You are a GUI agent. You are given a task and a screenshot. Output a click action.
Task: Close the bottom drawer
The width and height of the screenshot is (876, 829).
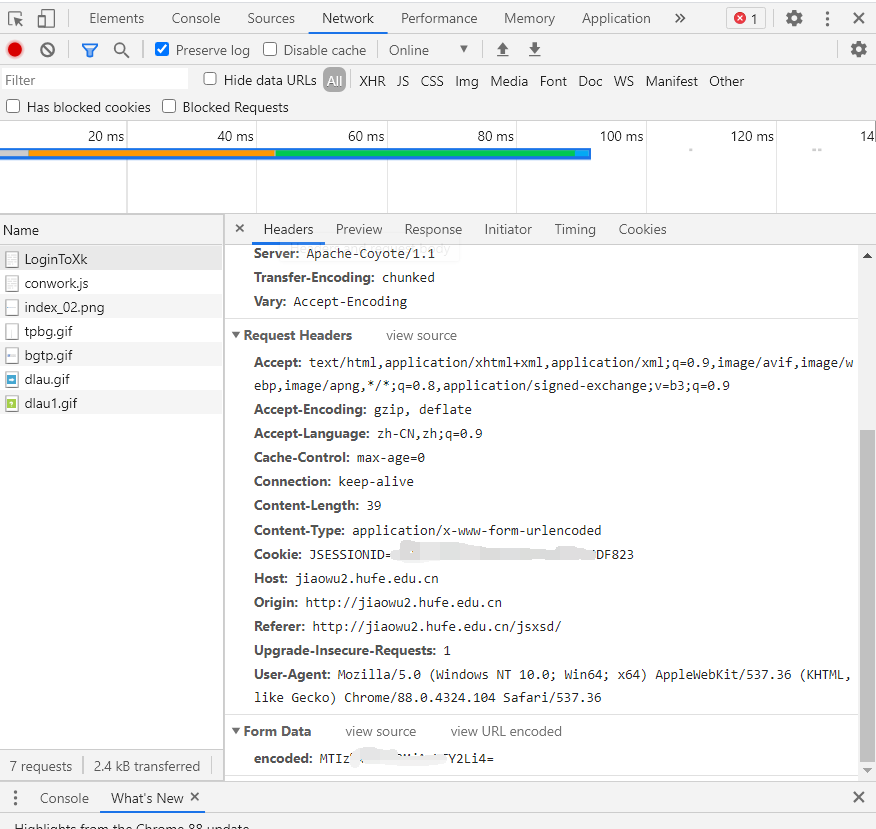point(859,797)
